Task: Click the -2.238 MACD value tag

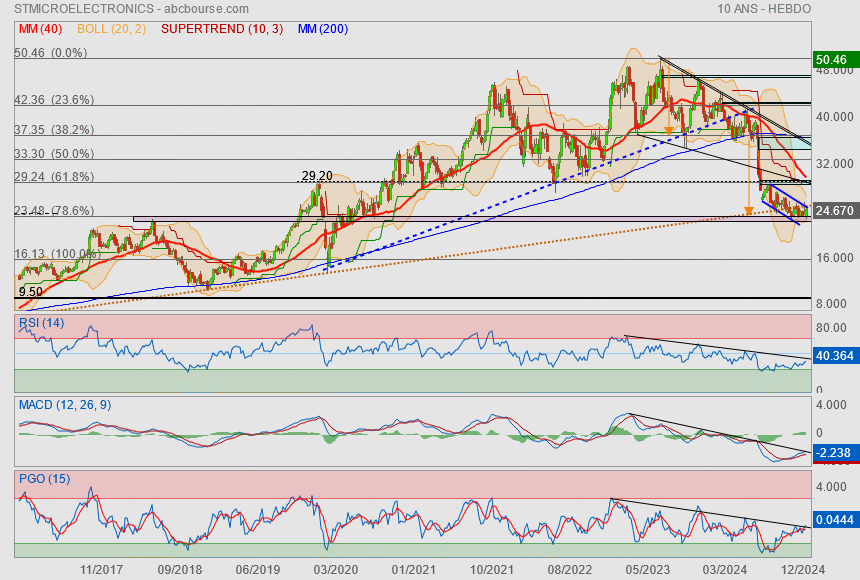Action: (x=835, y=453)
